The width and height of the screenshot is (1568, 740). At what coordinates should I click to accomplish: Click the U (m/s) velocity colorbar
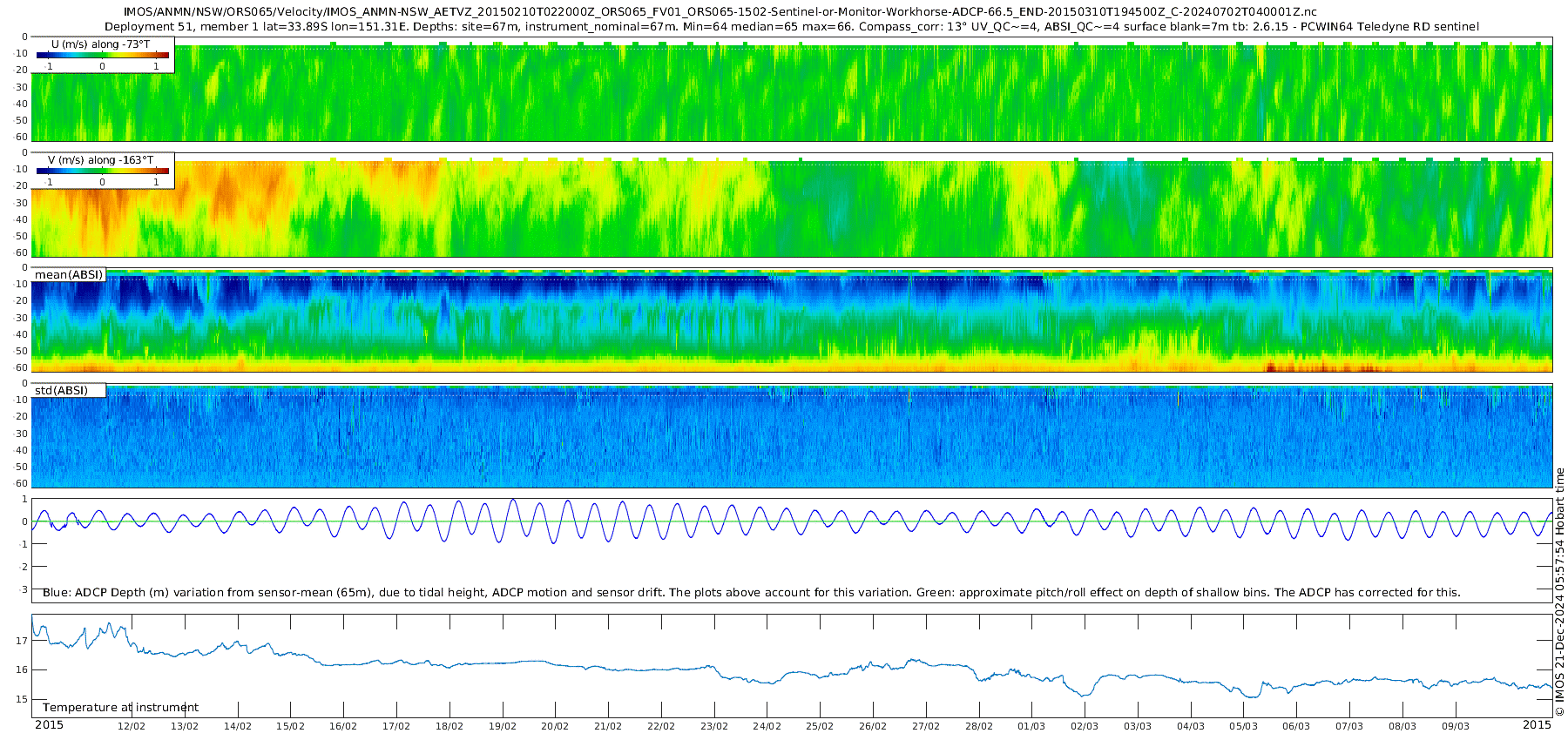click(102, 56)
